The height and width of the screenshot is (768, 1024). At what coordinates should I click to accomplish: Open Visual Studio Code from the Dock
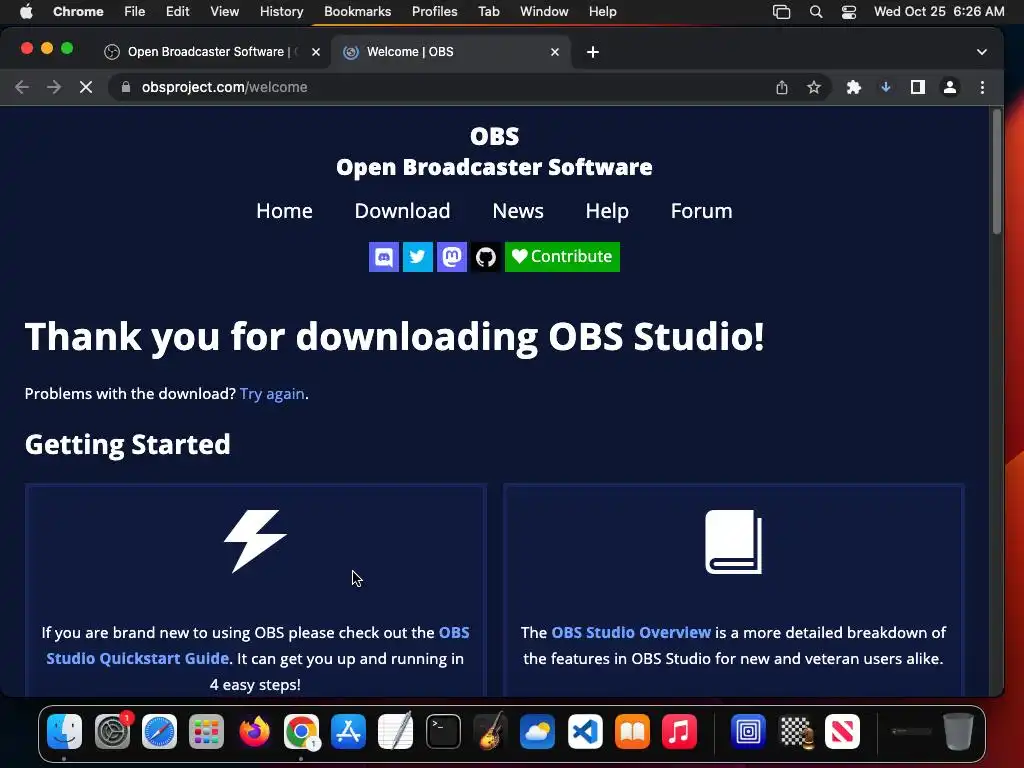click(x=585, y=731)
